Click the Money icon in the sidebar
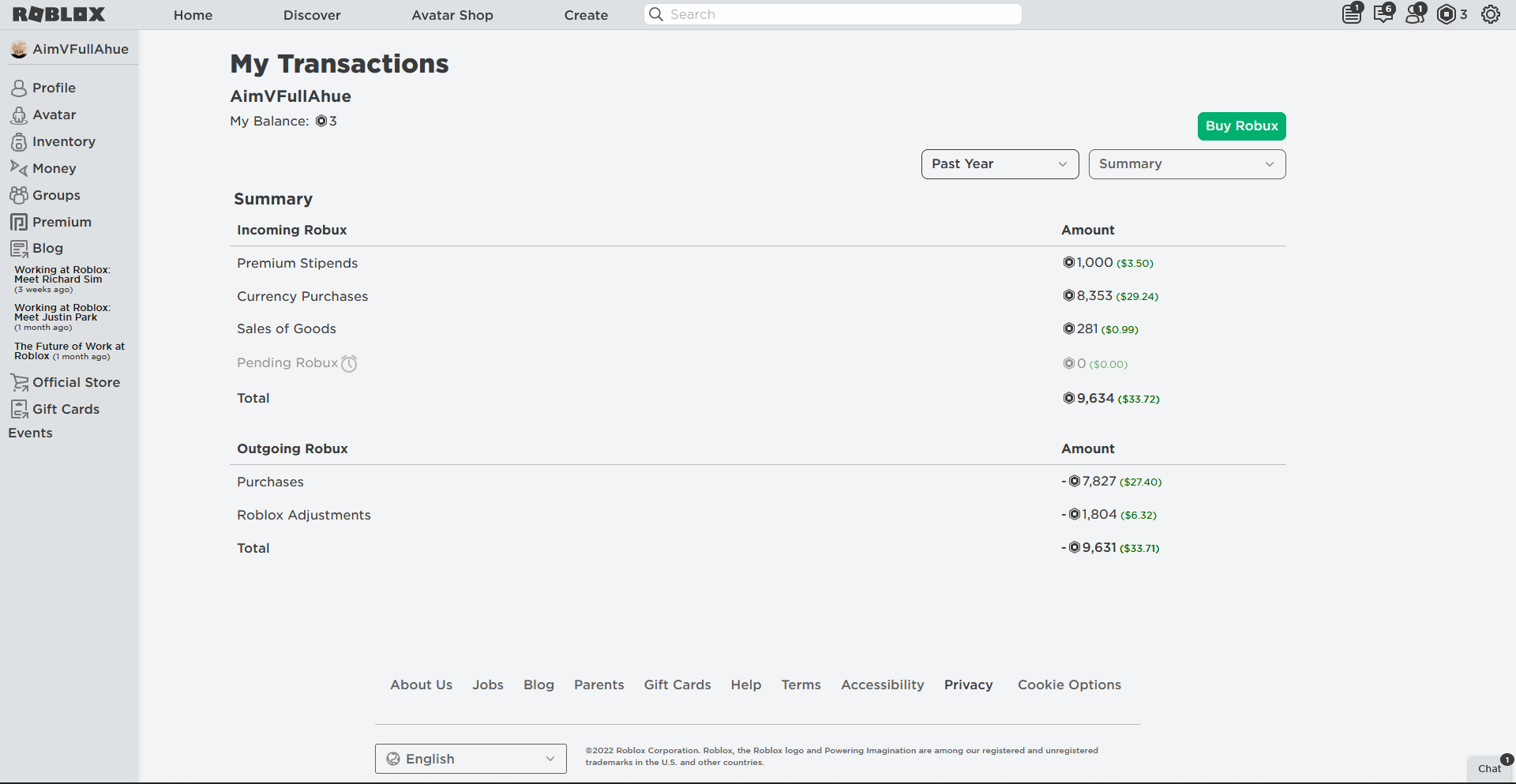Screen dimensions: 1516x784 pyautogui.click(x=19, y=168)
